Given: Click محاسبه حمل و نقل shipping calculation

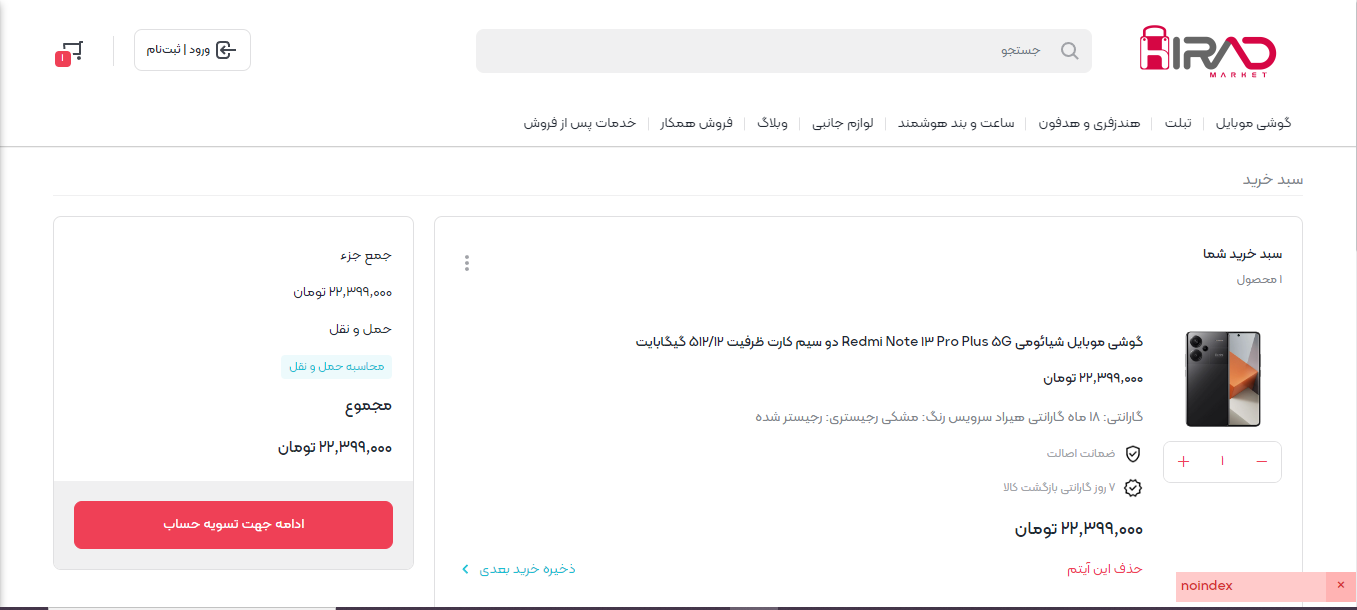Looking at the screenshot, I should [336, 366].
